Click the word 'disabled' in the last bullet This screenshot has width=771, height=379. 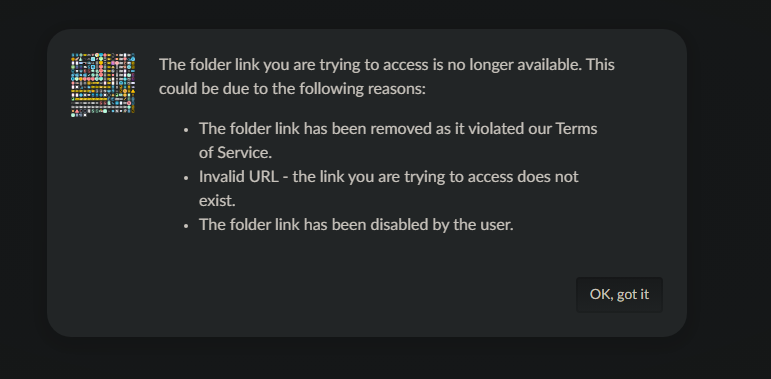(x=400, y=225)
